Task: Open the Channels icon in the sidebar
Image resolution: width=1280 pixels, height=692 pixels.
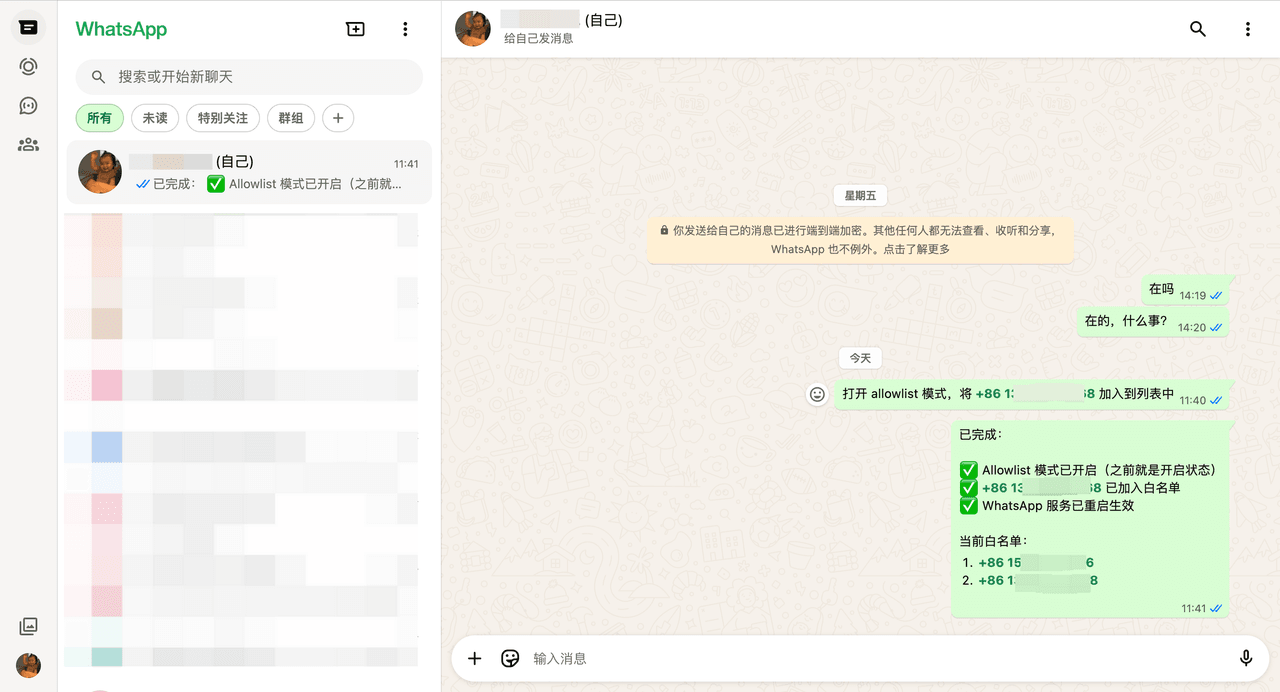Action: (x=28, y=105)
